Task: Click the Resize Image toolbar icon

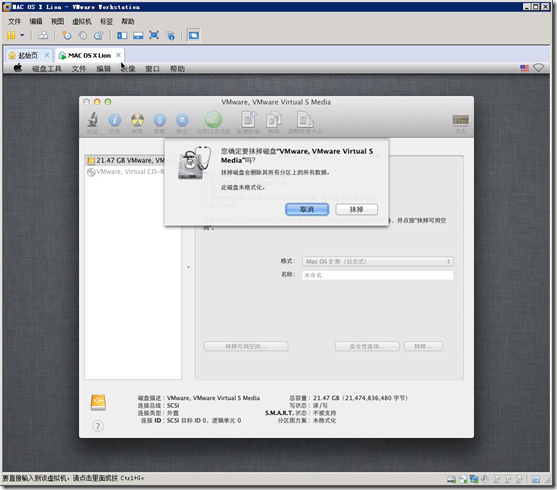Action: pos(305,119)
